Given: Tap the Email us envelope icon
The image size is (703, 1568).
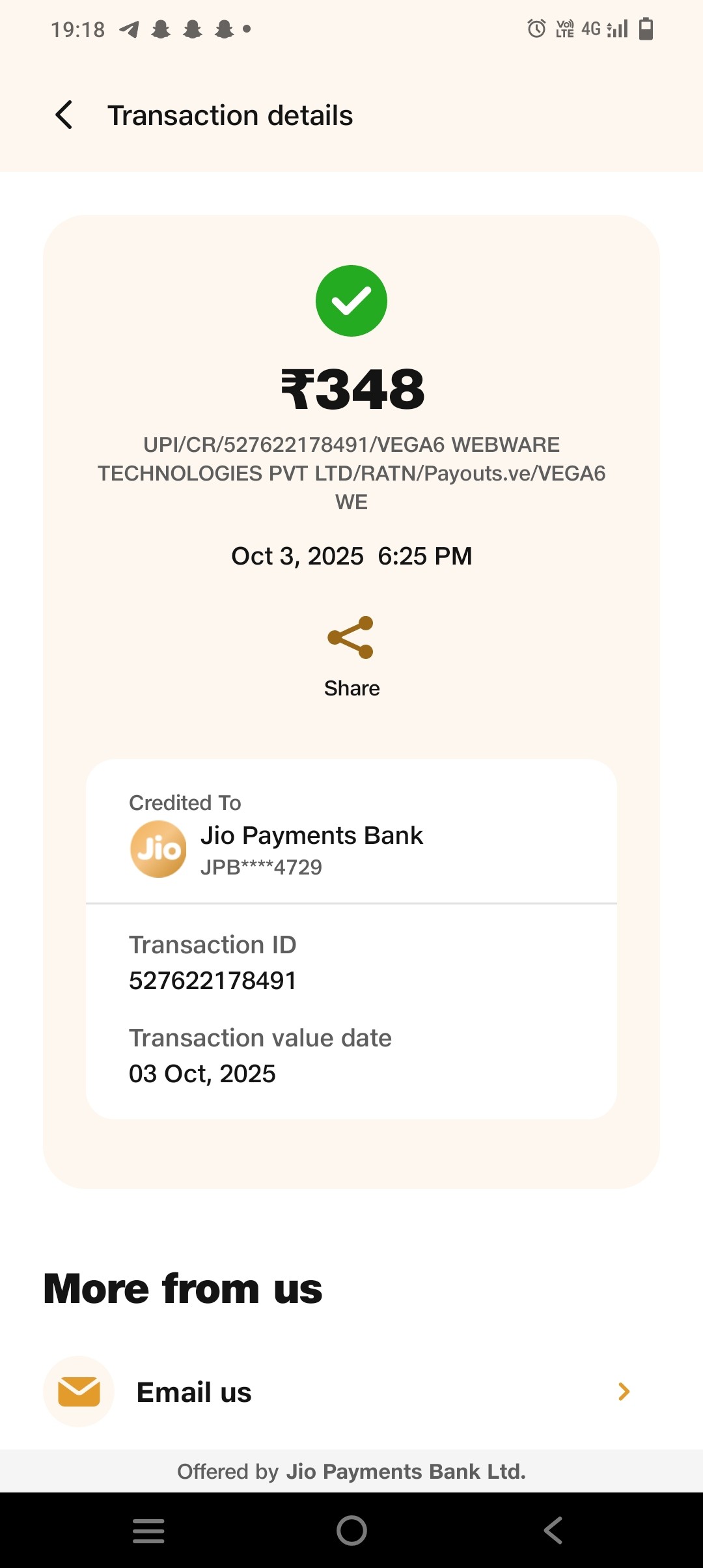Looking at the screenshot, I should click(x=79, y=1392).
